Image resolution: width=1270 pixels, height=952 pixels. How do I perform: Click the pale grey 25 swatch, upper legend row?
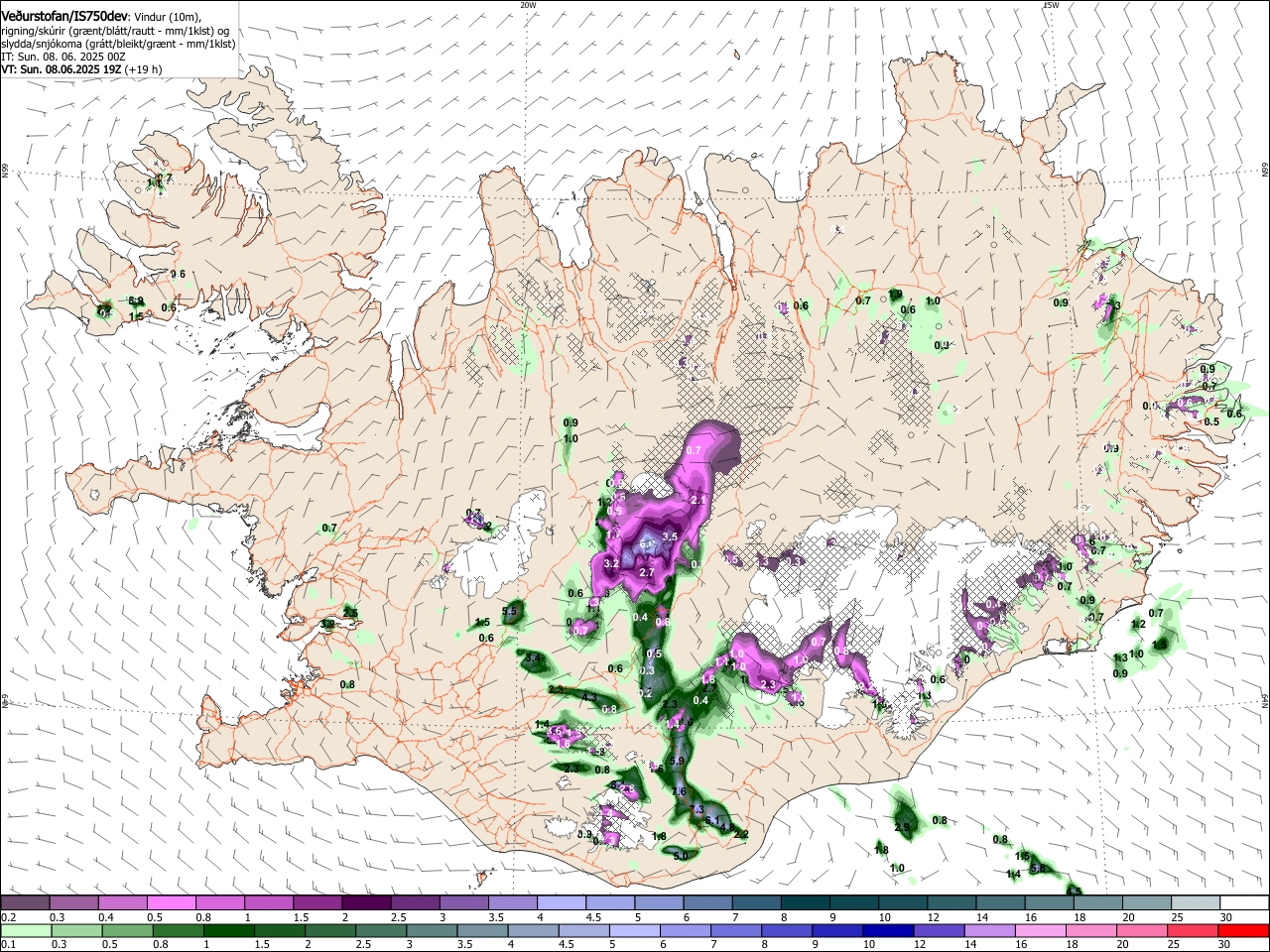1196,902
